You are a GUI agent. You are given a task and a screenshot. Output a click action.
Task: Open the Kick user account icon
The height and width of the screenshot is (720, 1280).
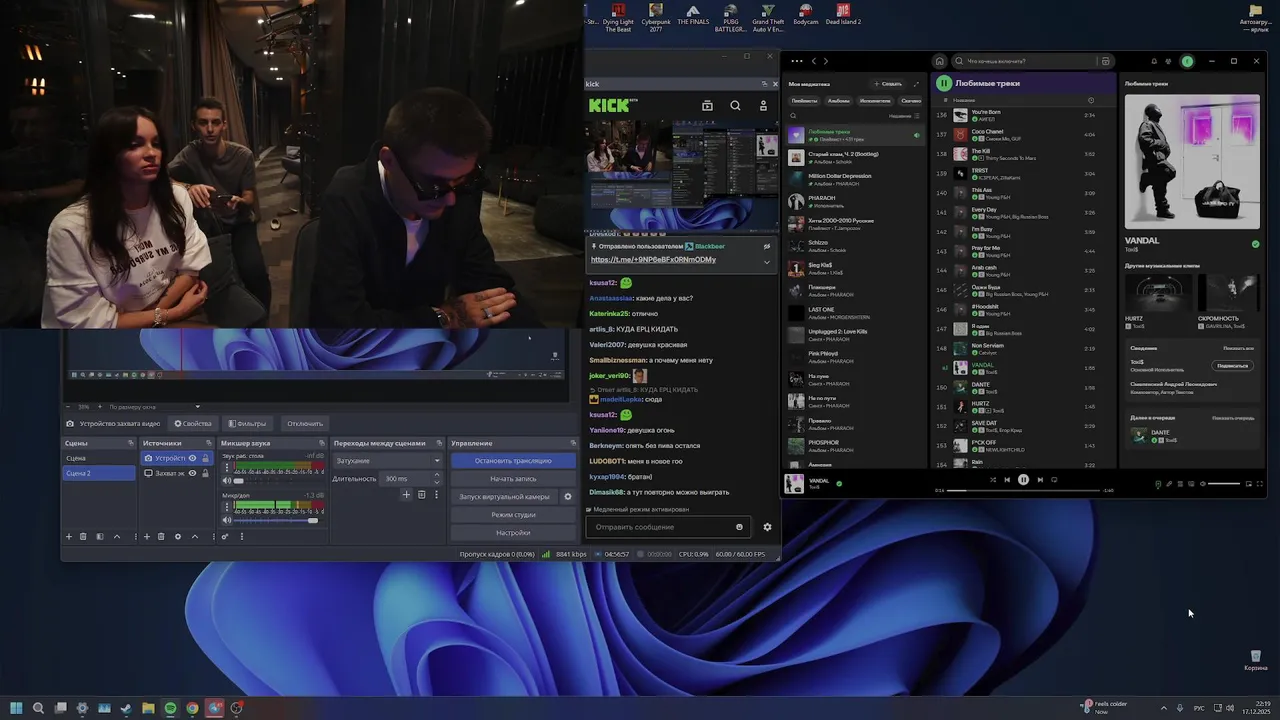point(763,105)
